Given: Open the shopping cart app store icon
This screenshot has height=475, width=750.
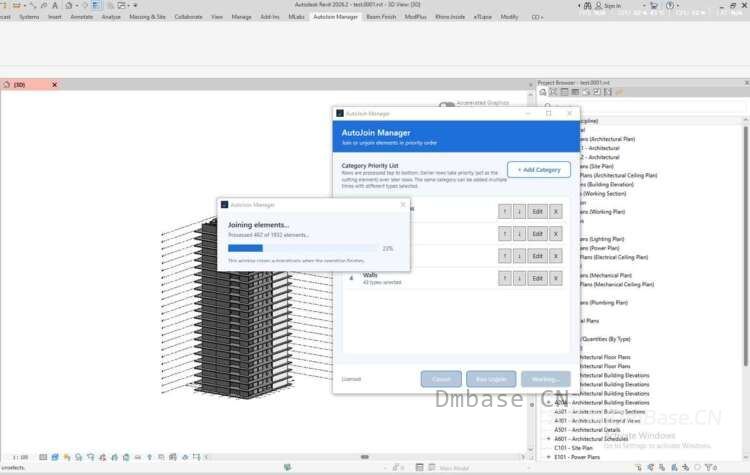Looking at the screenshot, I should coord(653,5).
